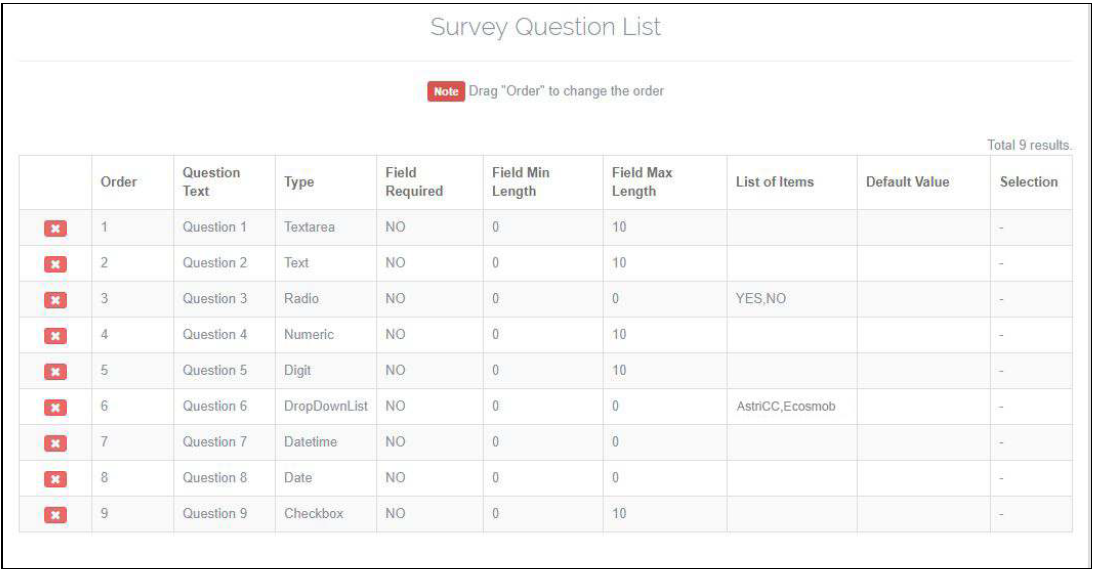Click the delete icon for Question 3
Screen dimensions: 1095x573
tap(55, 300)
